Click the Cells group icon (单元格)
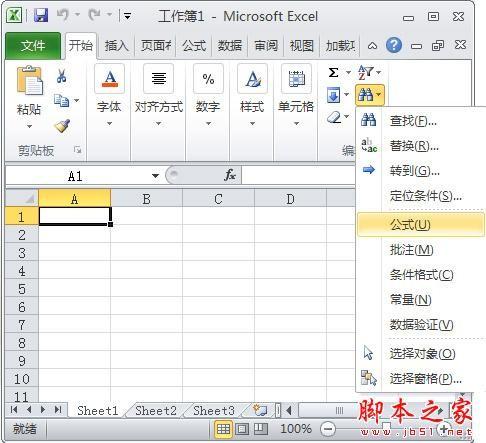Viewport: 486px width, 443px height. [x=296, y=78]
